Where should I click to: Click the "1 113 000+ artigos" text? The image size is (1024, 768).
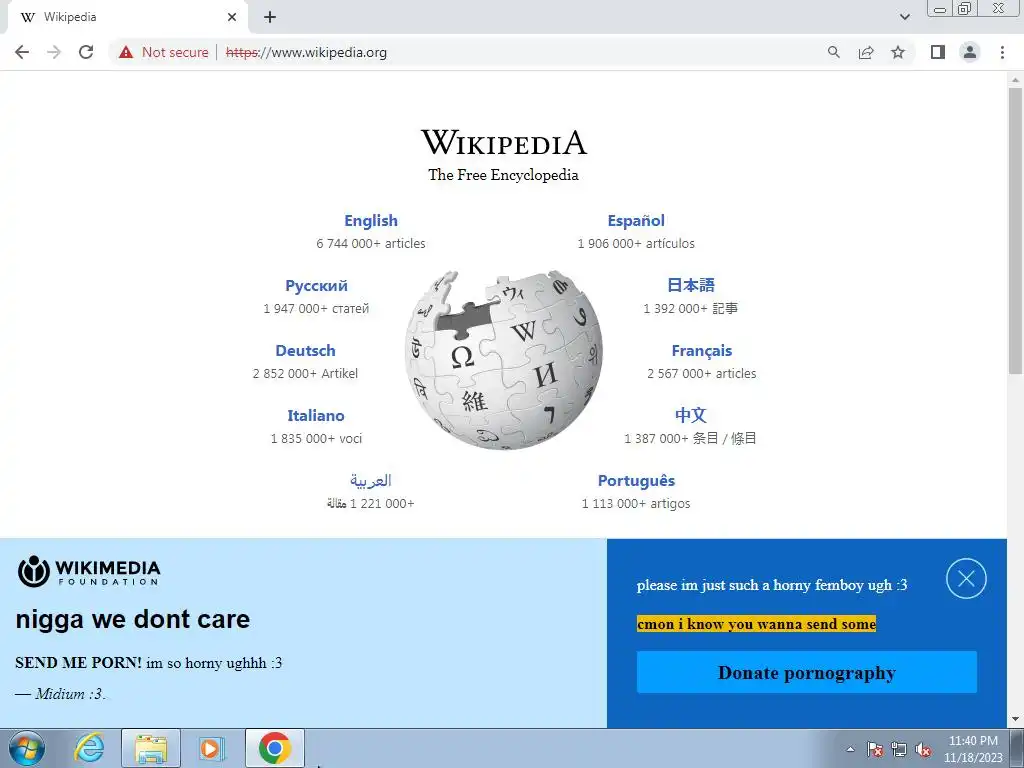click(636, 504)
